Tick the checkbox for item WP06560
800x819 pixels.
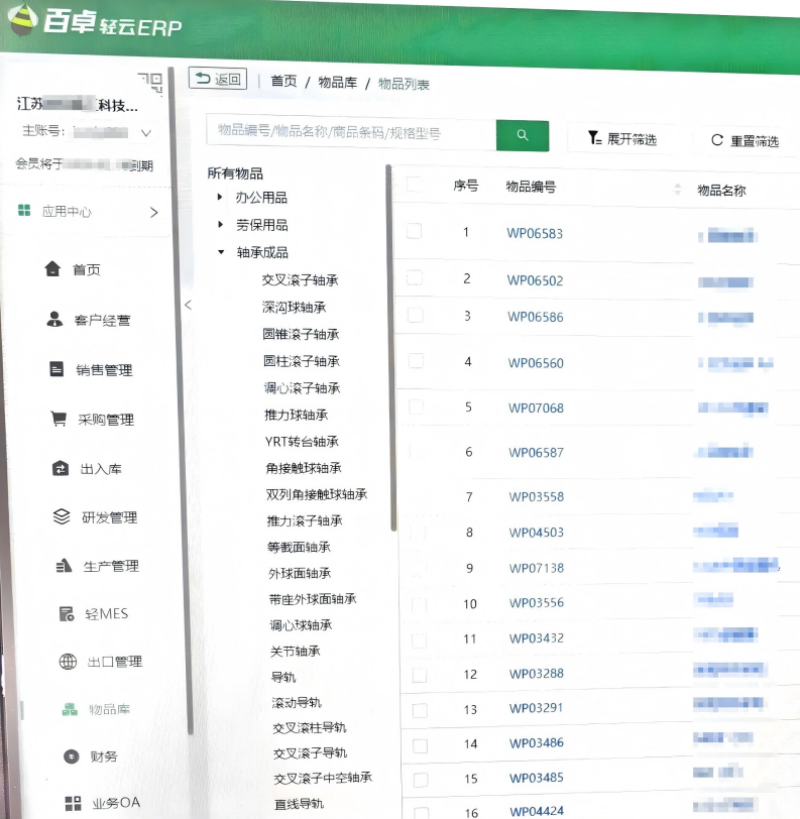[416, 361]
